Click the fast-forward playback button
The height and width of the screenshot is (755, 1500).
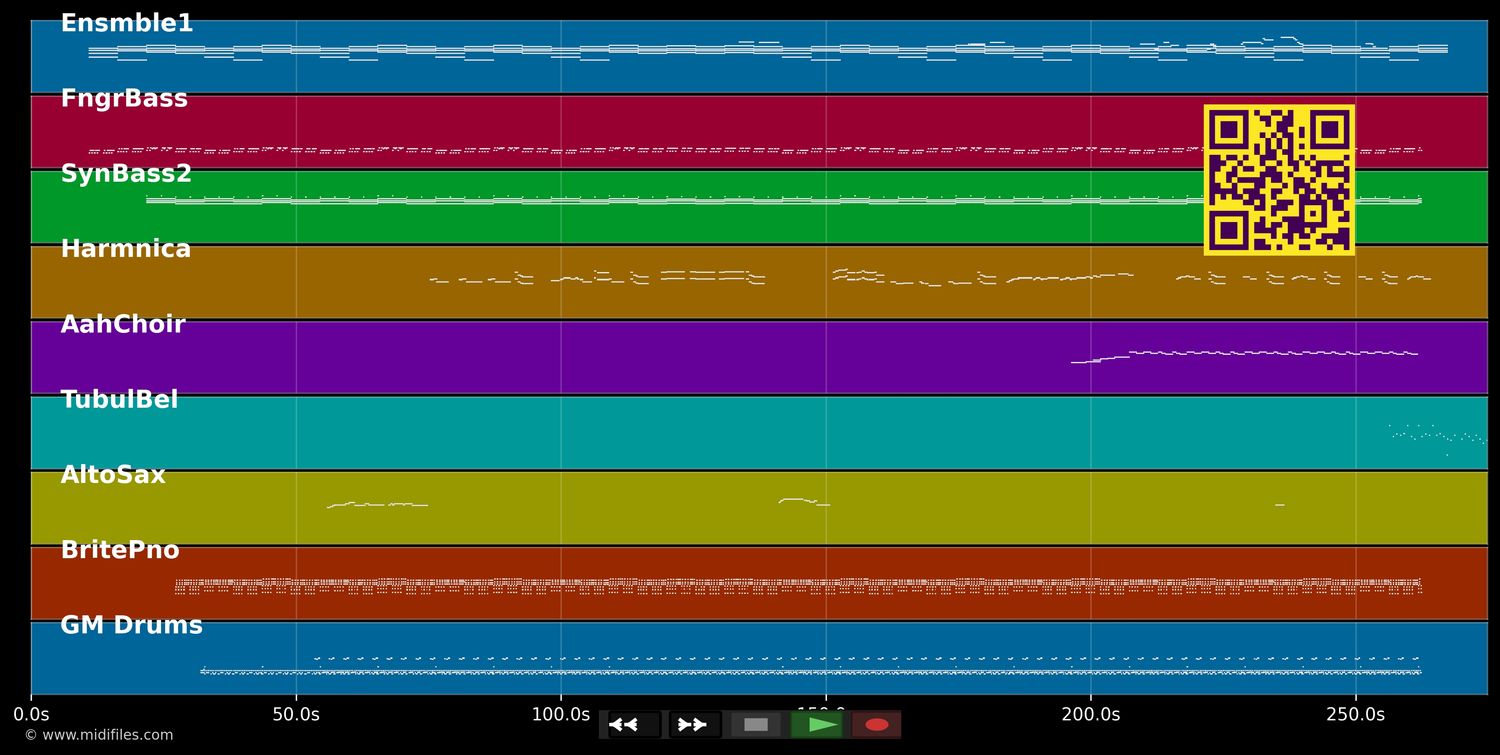pos(695,724)
